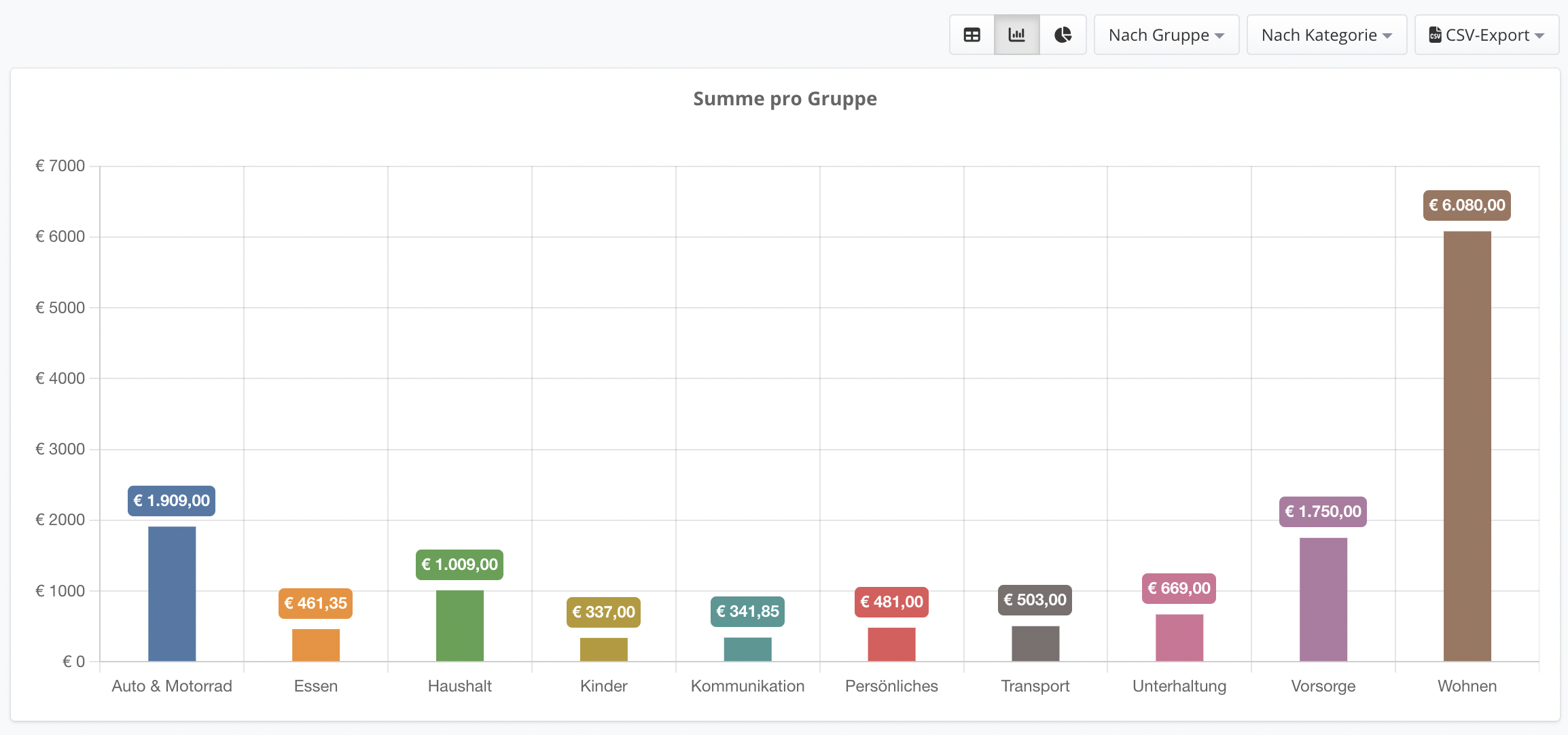The image size is (1568, 735).
Task: Select the orange Essen bar
Action: point(316,645)
